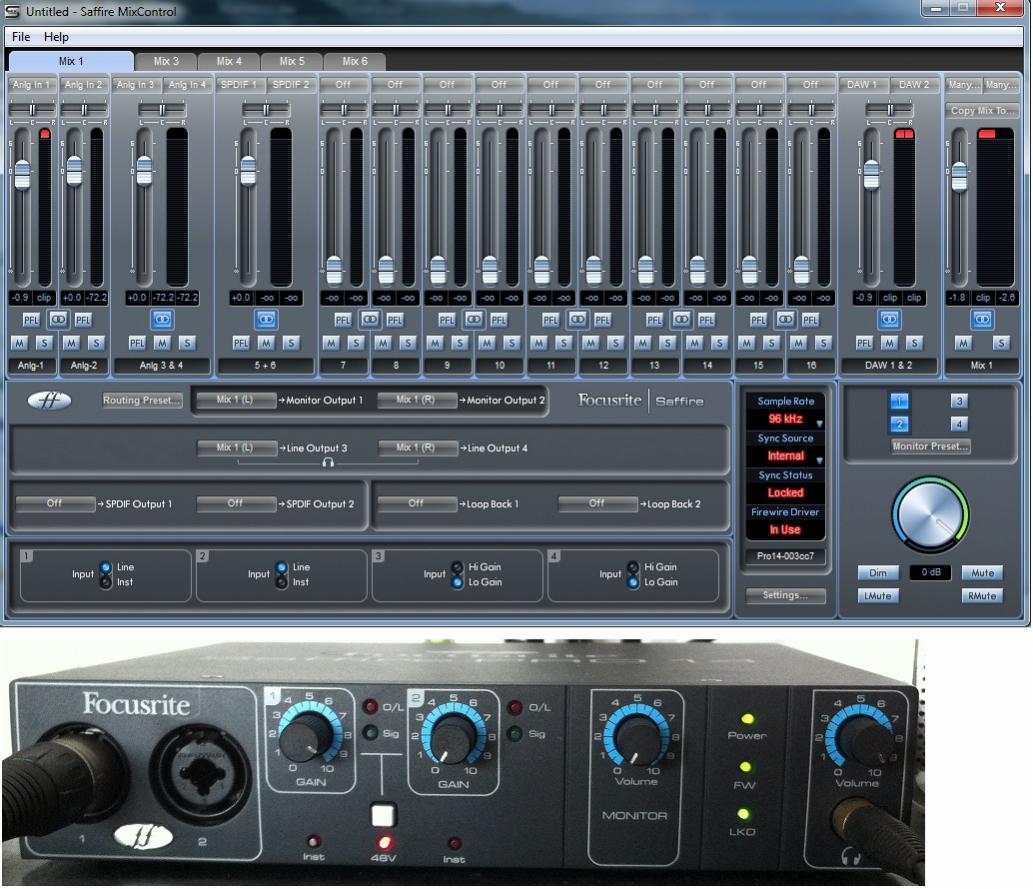Viewport: 1033px width, 889px height.
Task: Open the Monitor Output 1 source dropdown
Action: (236, 400)
